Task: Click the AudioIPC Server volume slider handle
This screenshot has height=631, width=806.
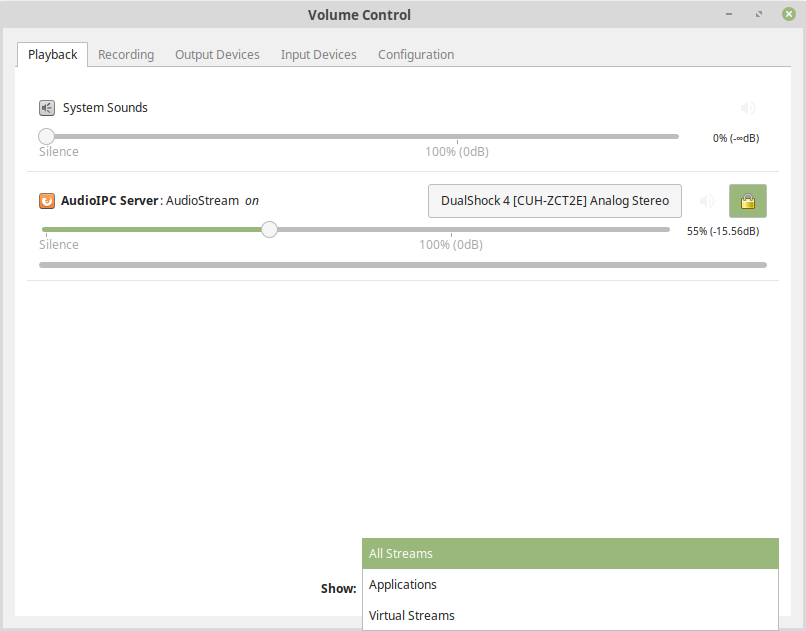Action: (269, 229)
